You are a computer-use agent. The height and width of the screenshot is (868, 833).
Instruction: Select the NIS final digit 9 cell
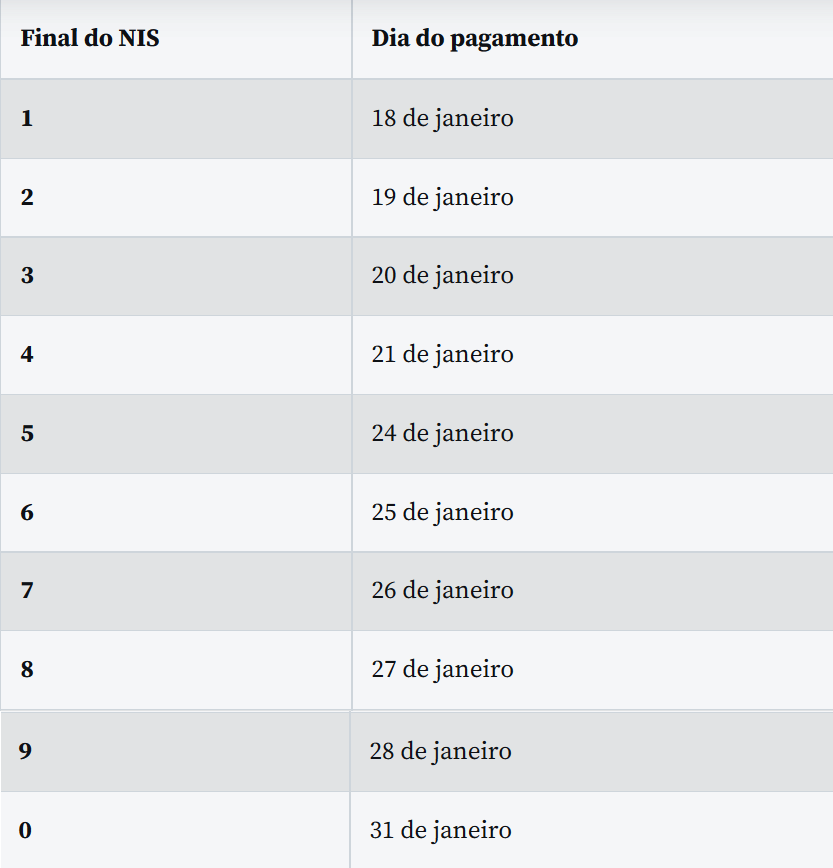click(x=25, y=751)
